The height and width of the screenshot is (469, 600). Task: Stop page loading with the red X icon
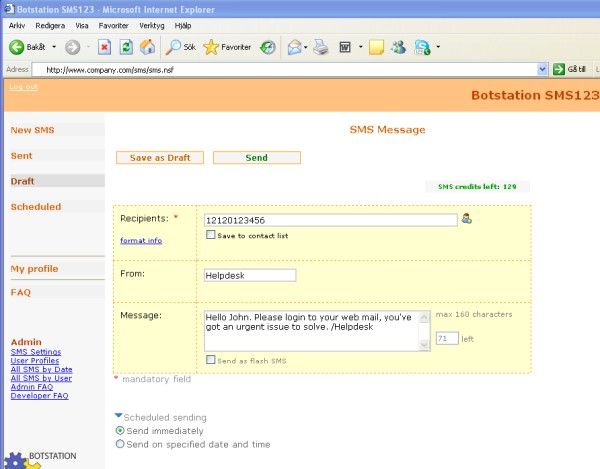[104, 47]
